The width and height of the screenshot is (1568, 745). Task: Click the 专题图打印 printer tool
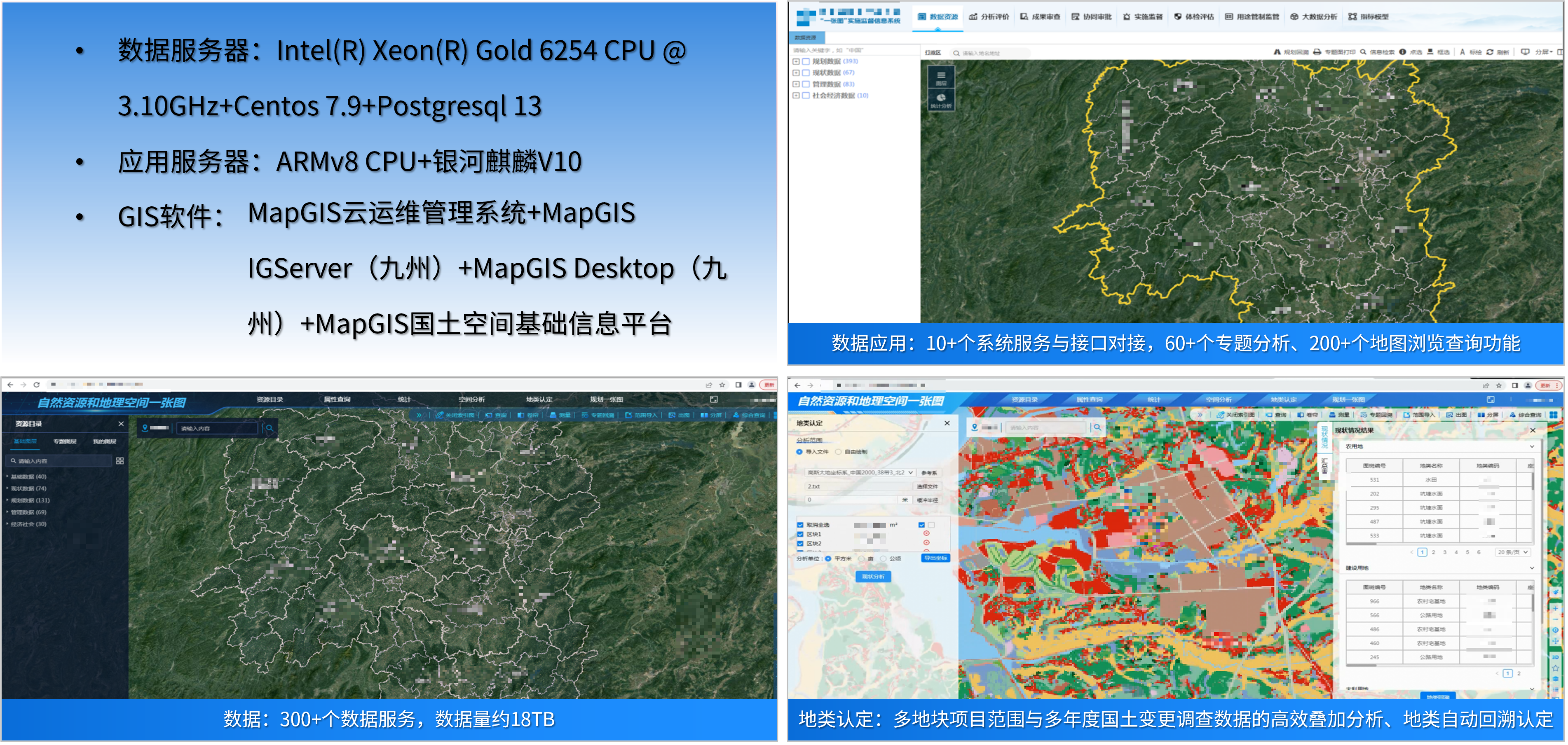[1334, 52]
